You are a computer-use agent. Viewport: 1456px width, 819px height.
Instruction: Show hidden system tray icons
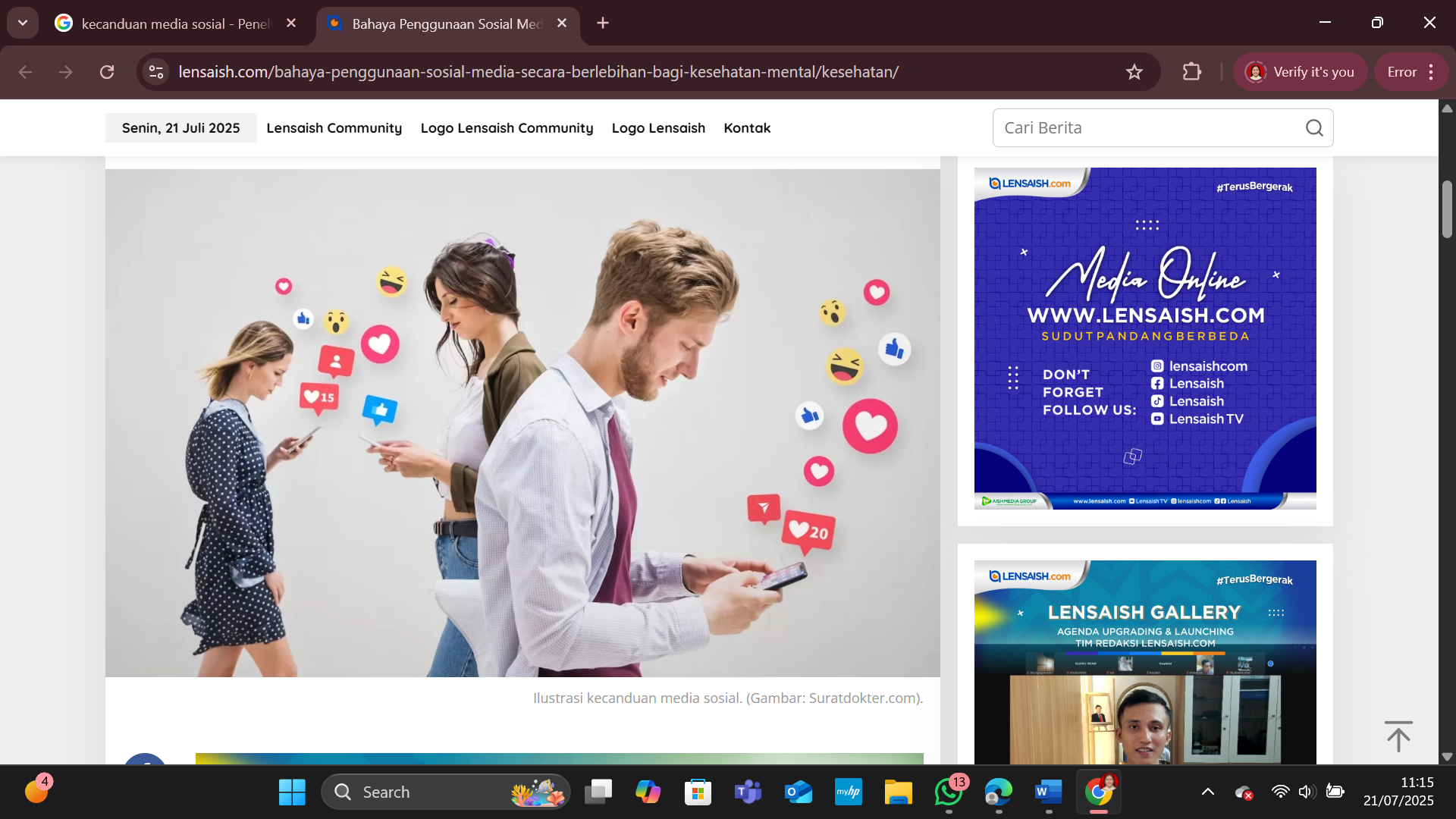(1208, 792)
